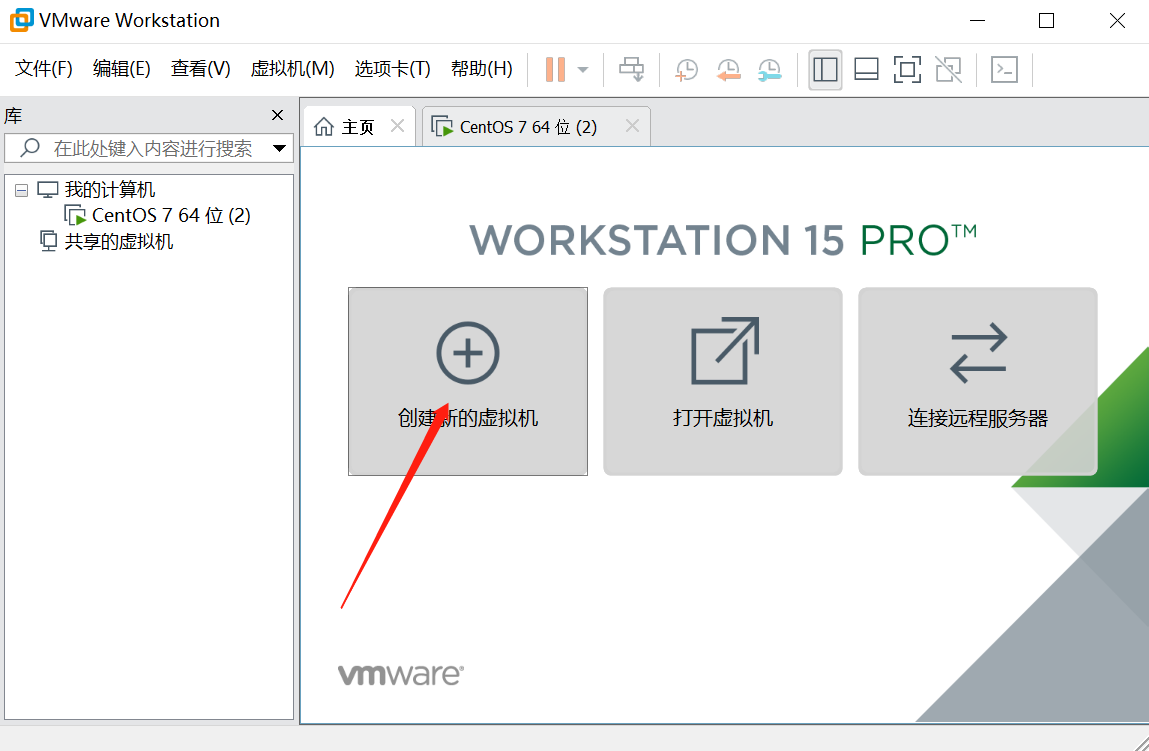Take a snapshot using the clock-plus icon
Screen dimensions: 1149x751
[687, 70]
